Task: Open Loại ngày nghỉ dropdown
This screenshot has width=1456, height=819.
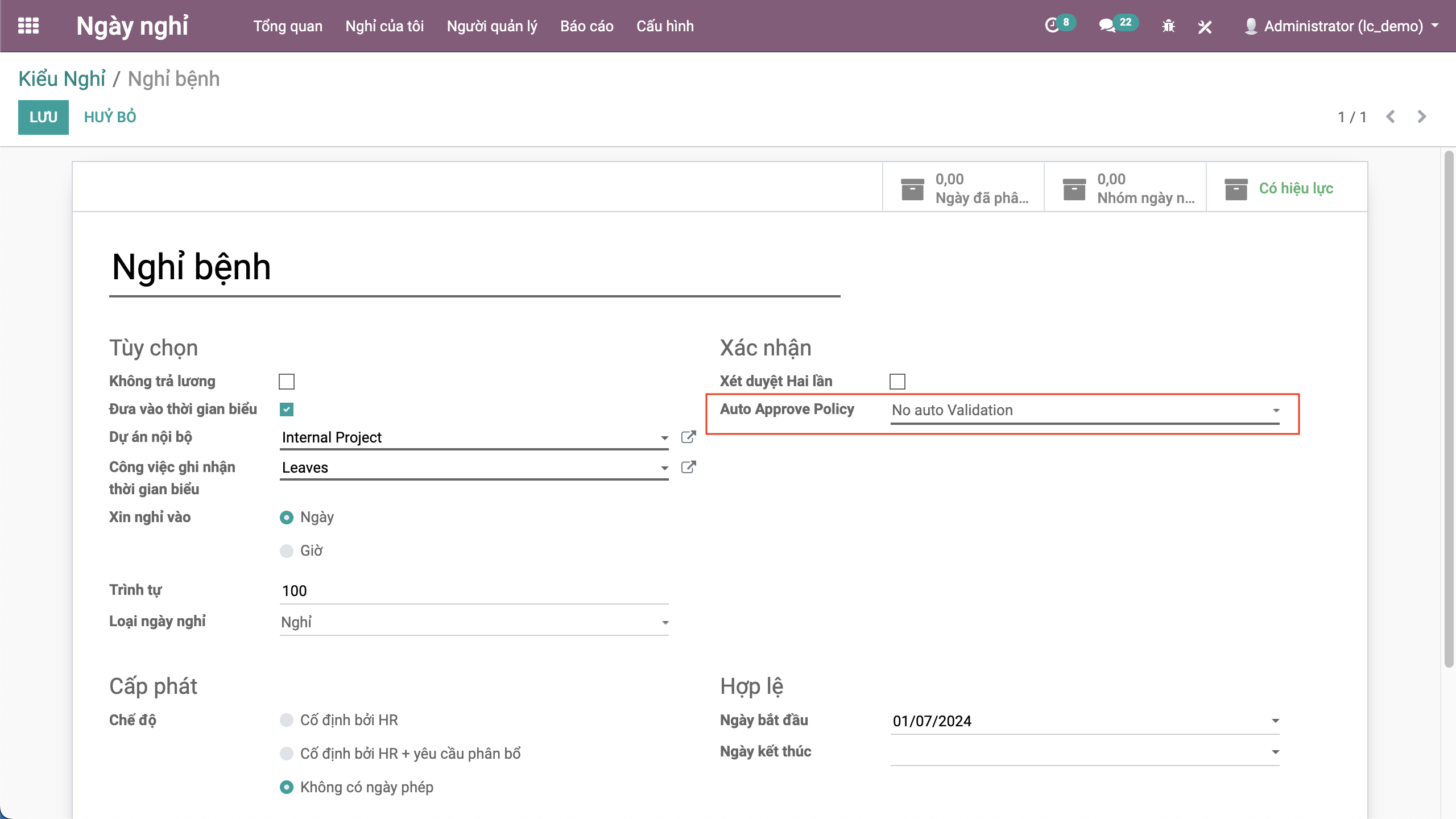Action: click(x=473, y=622)
